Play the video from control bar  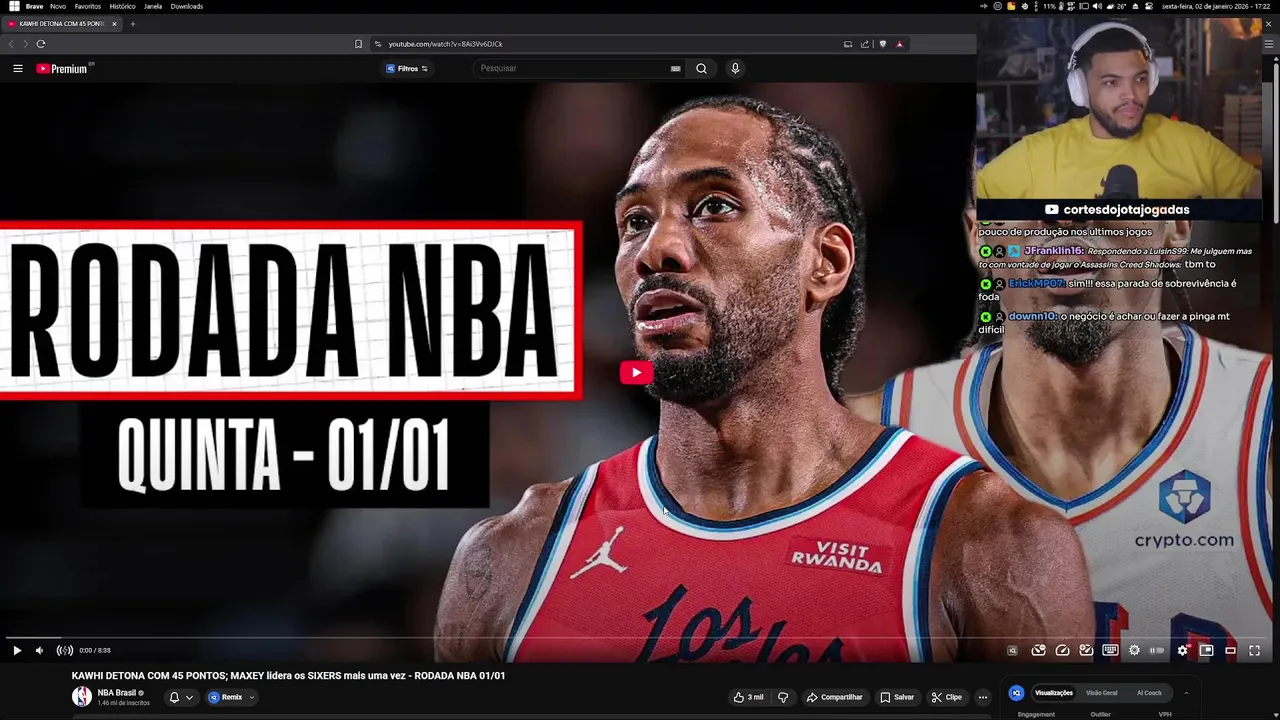point(17,650)
